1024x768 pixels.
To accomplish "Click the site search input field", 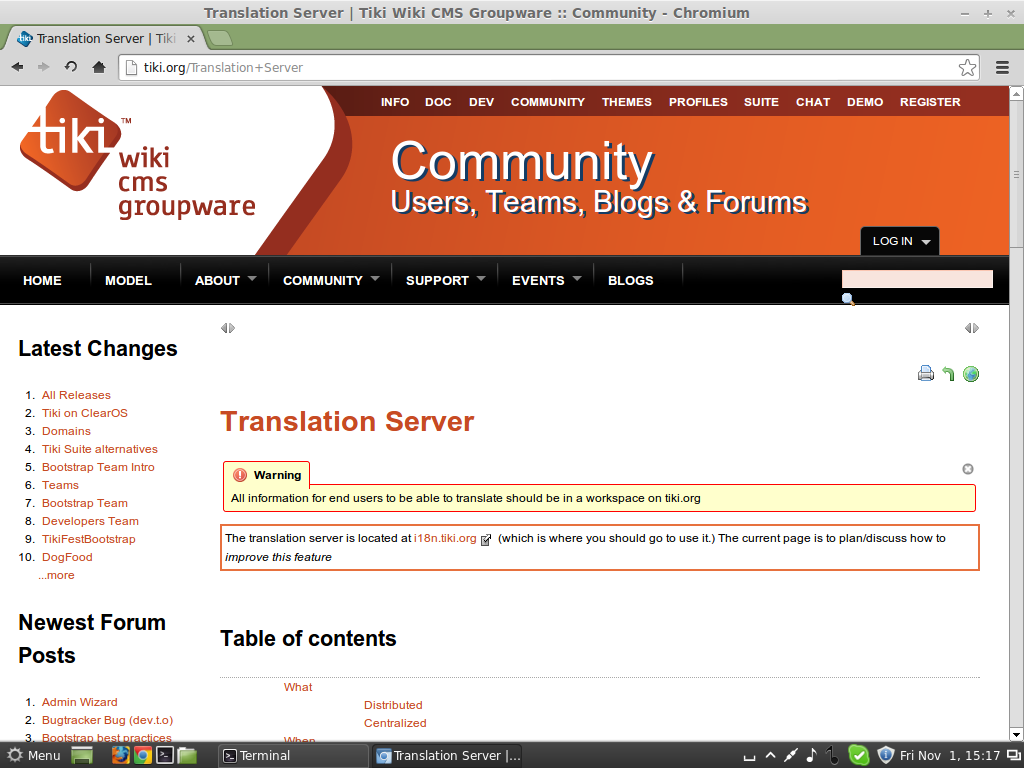I will (917, 279).
